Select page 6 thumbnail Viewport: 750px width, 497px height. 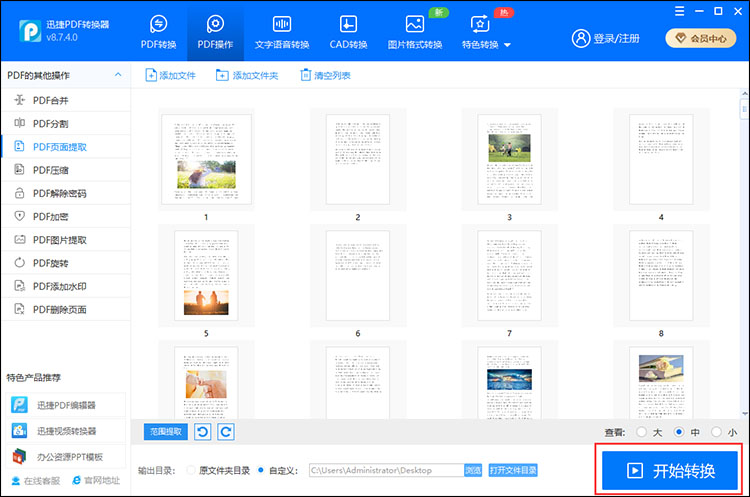[x=358, y=276]
